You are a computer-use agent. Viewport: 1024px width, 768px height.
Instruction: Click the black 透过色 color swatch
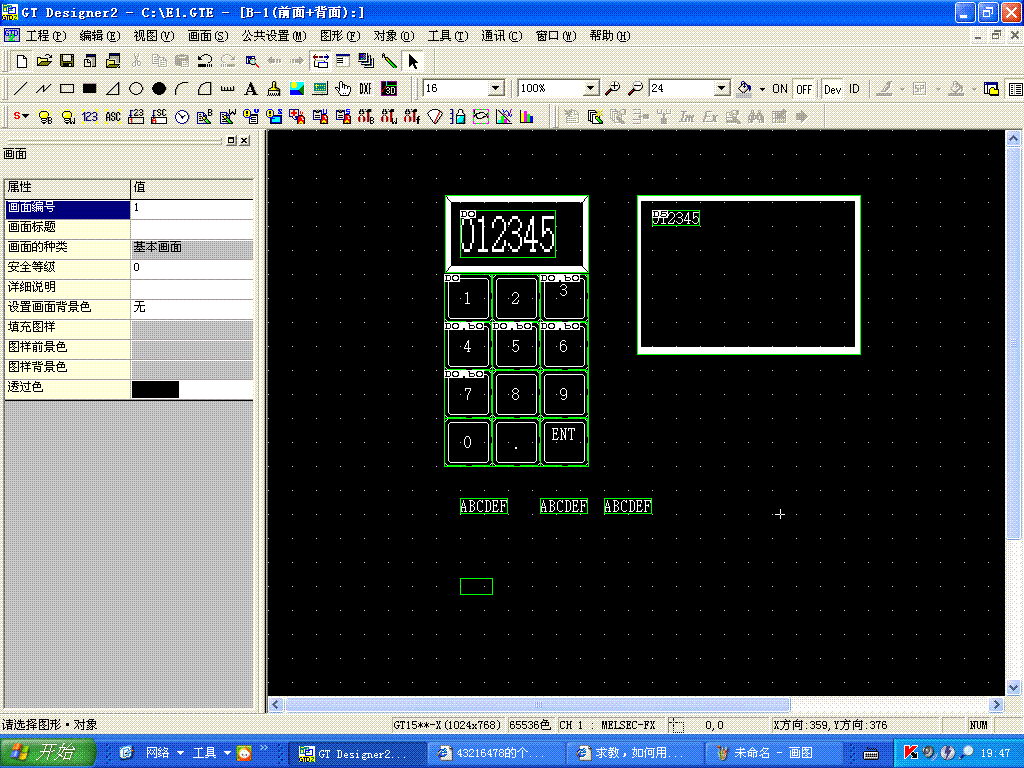[x=155, y=388]
